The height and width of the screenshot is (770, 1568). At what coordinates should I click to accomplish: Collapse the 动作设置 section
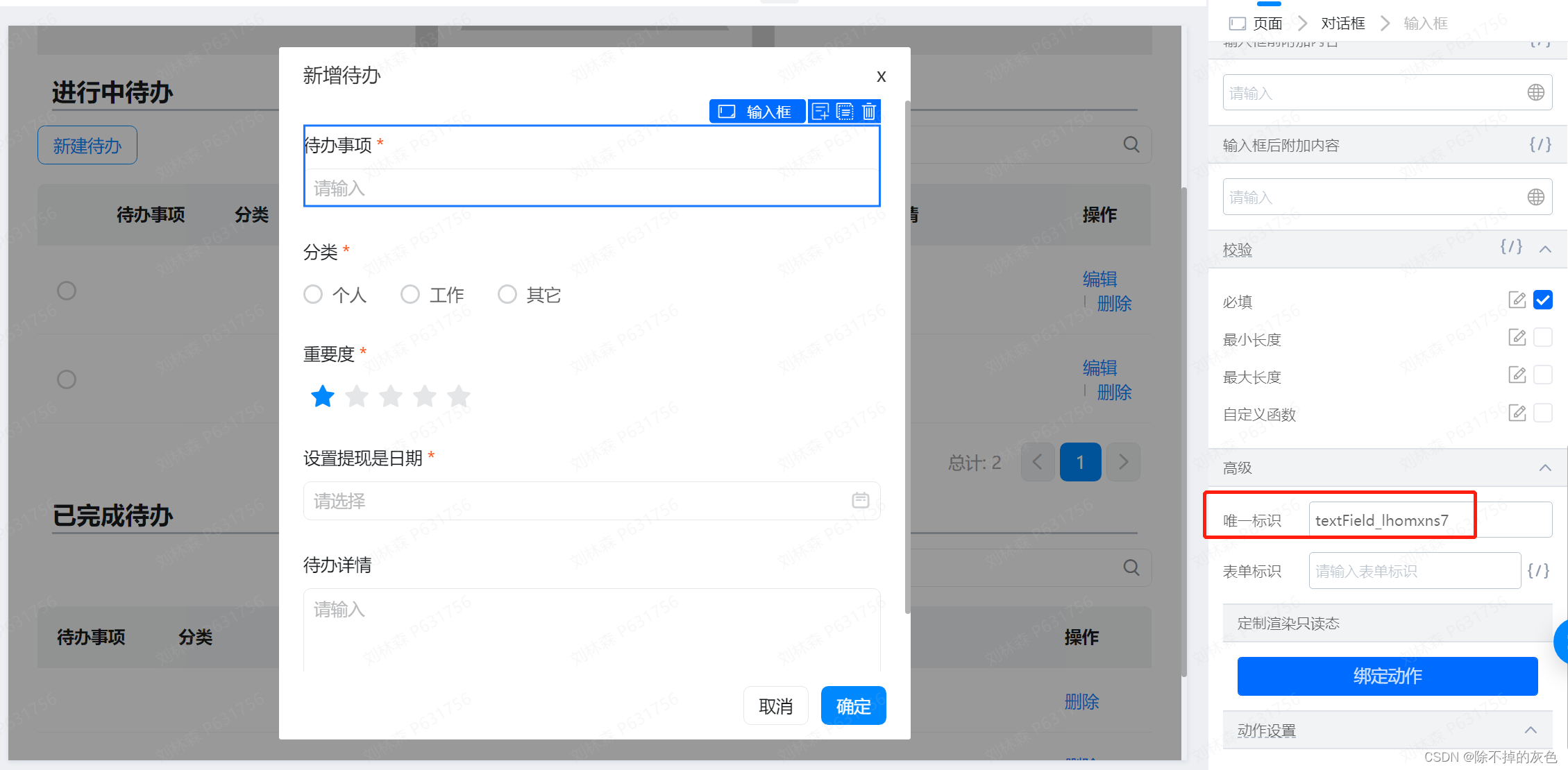tap(1531, 730)
